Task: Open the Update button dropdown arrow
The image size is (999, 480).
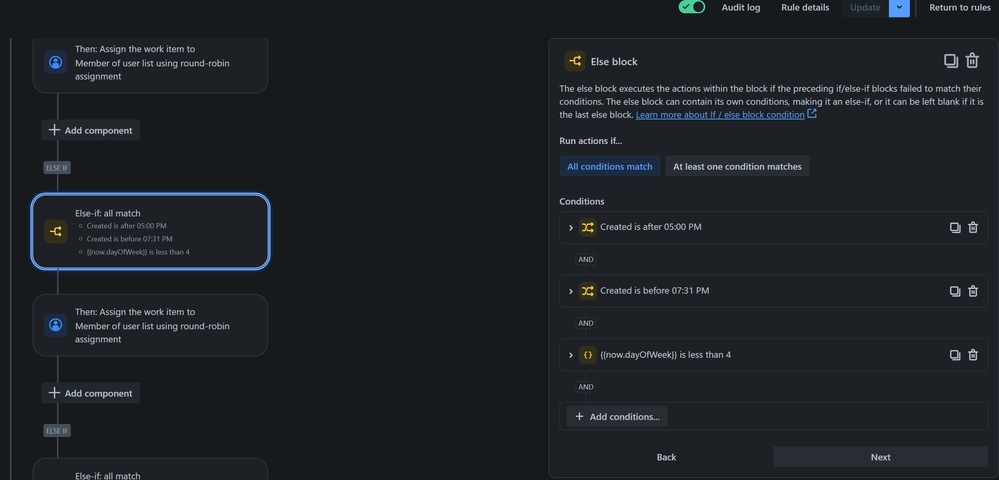Action: (899, 8)
